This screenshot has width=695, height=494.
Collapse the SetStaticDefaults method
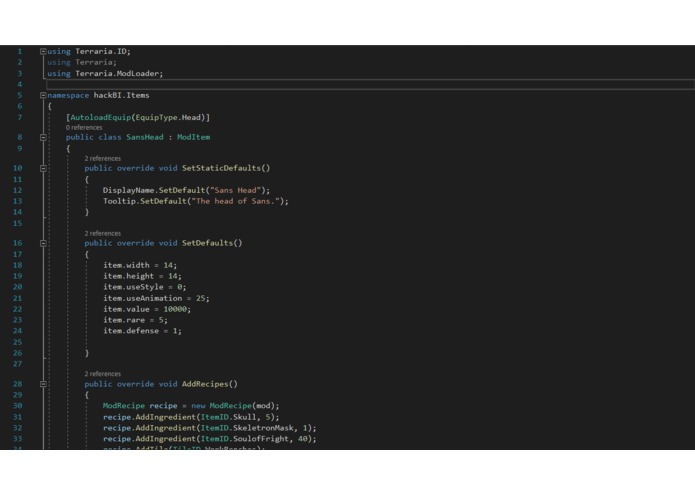click(43, 168)
